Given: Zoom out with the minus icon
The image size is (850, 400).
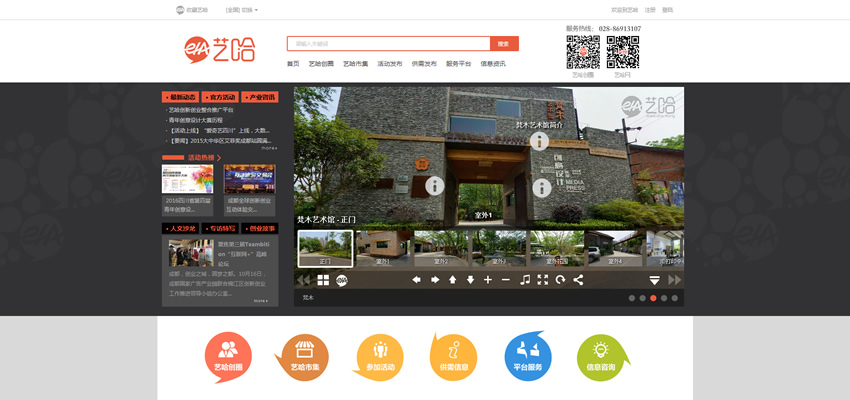Looking at the screenshot, I should click(x=506, y=280).
